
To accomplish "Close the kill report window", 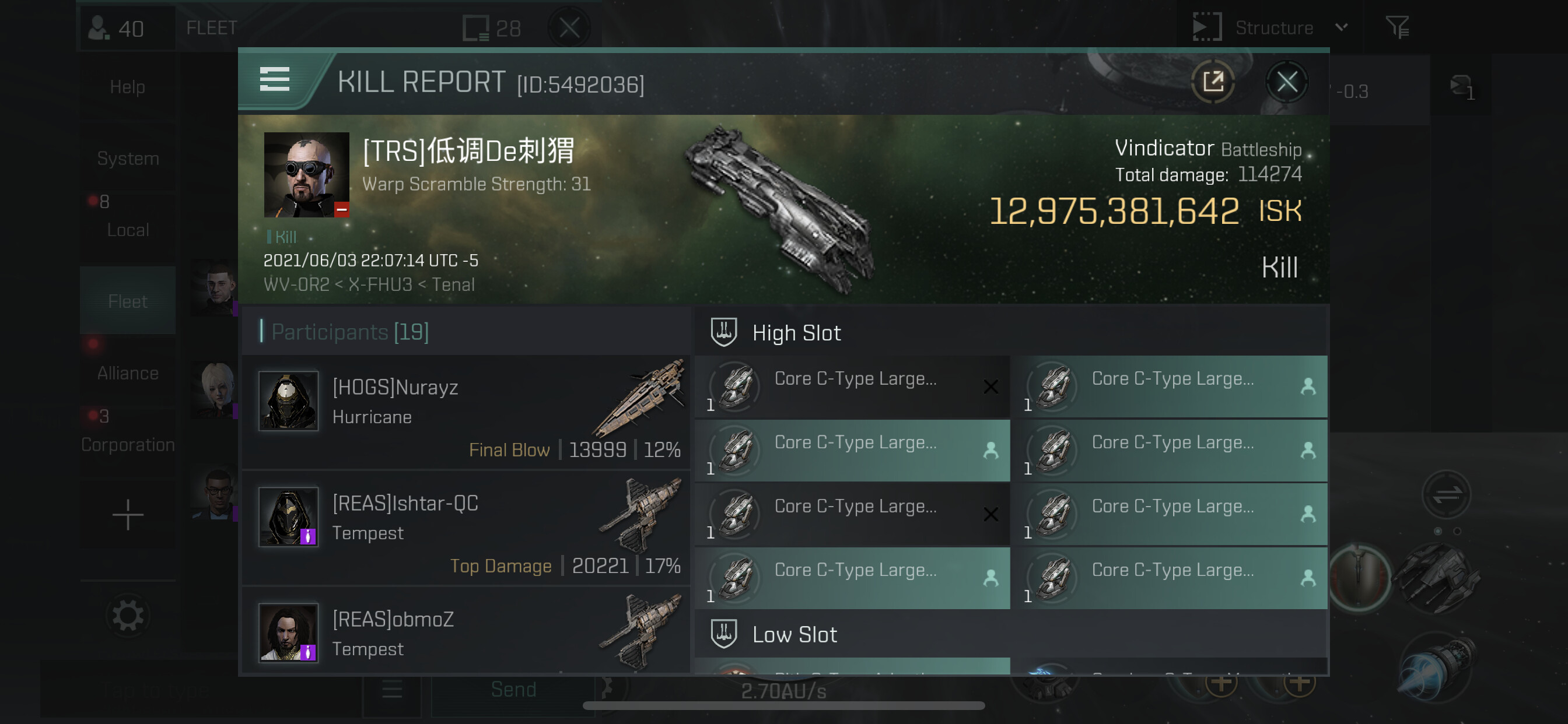I will (1286, 82).
